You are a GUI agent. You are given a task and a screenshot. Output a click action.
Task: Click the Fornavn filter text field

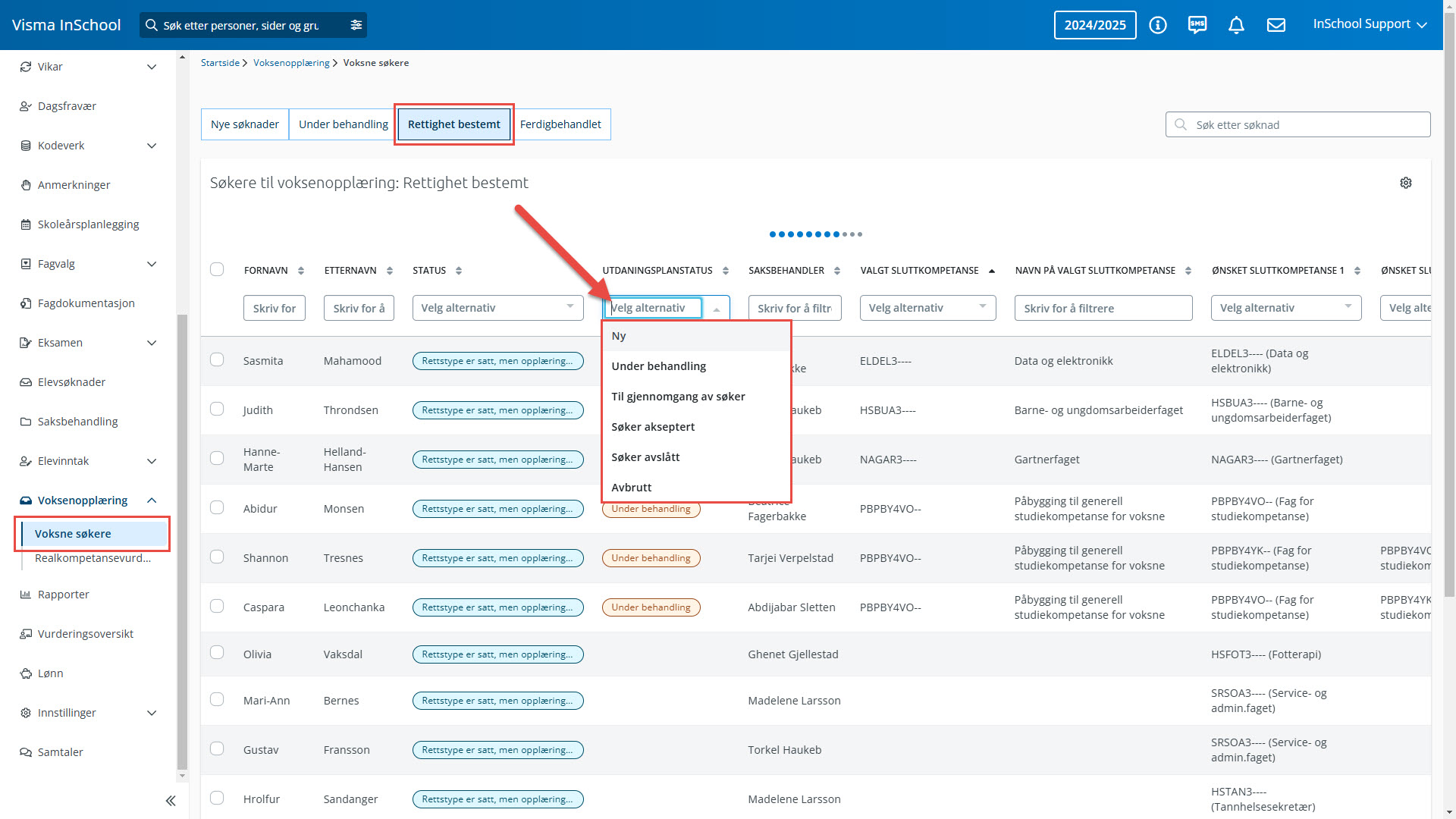click(x=275, y=309)
